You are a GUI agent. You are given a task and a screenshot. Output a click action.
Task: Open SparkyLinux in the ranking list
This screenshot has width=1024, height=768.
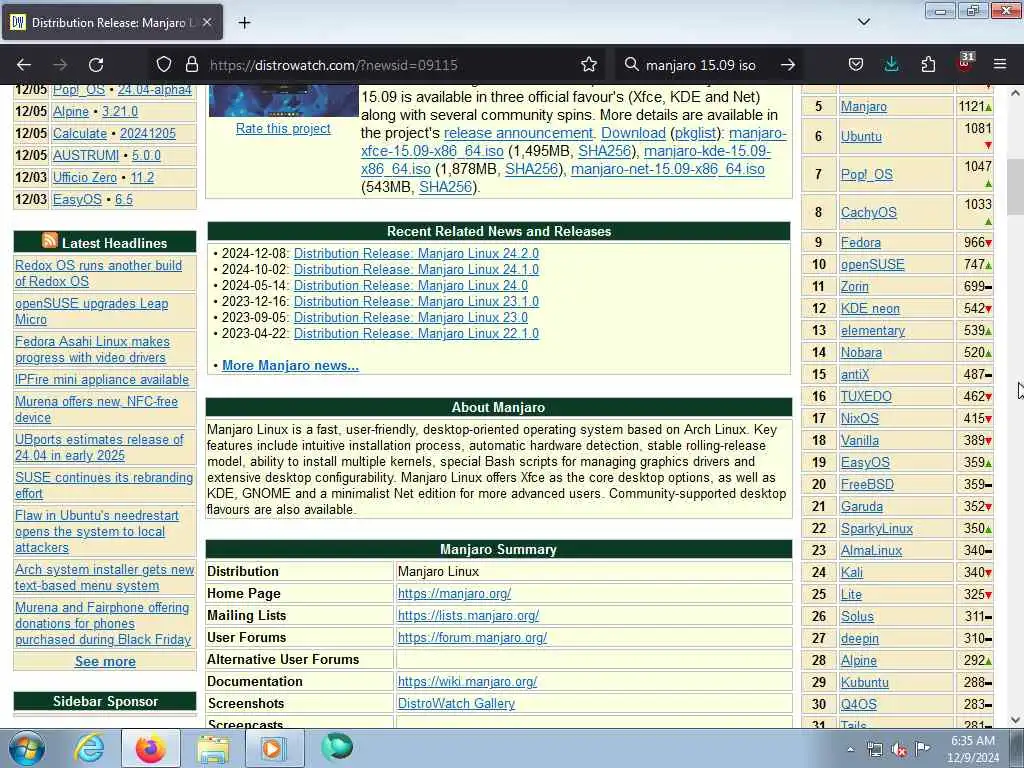tap(876, 529)
